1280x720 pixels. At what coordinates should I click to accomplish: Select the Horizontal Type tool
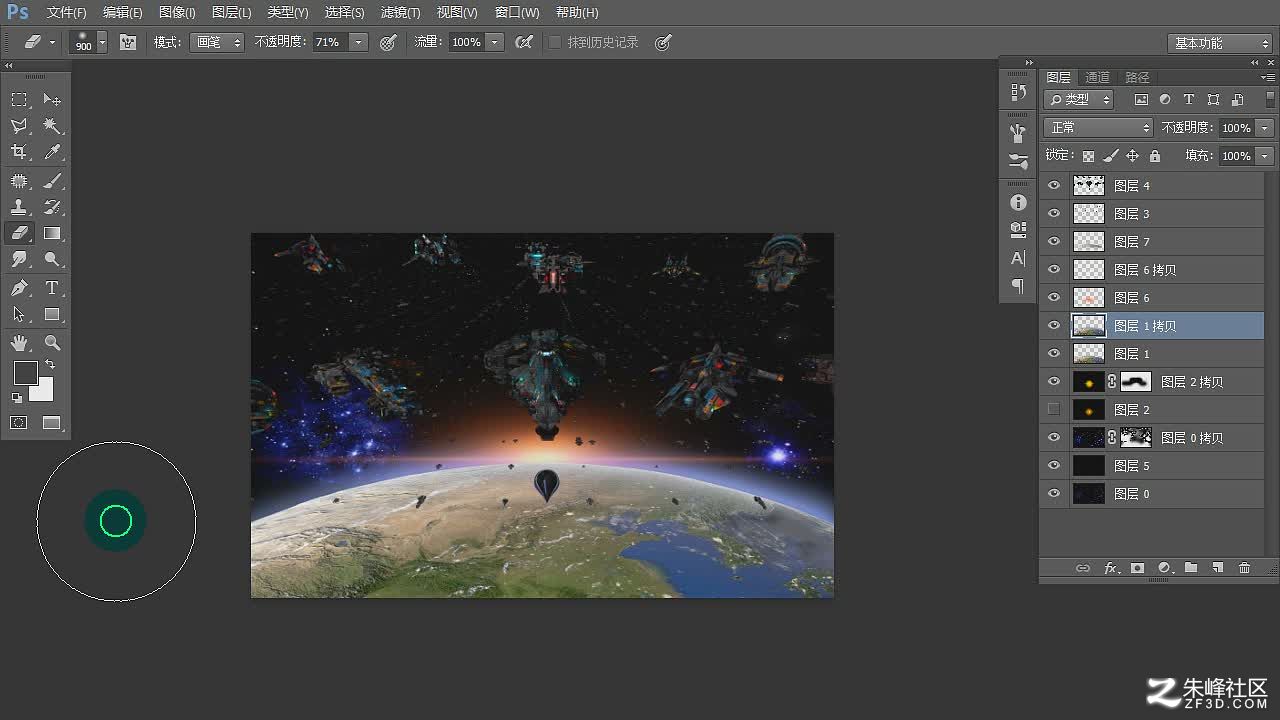[x=52, y=288]
